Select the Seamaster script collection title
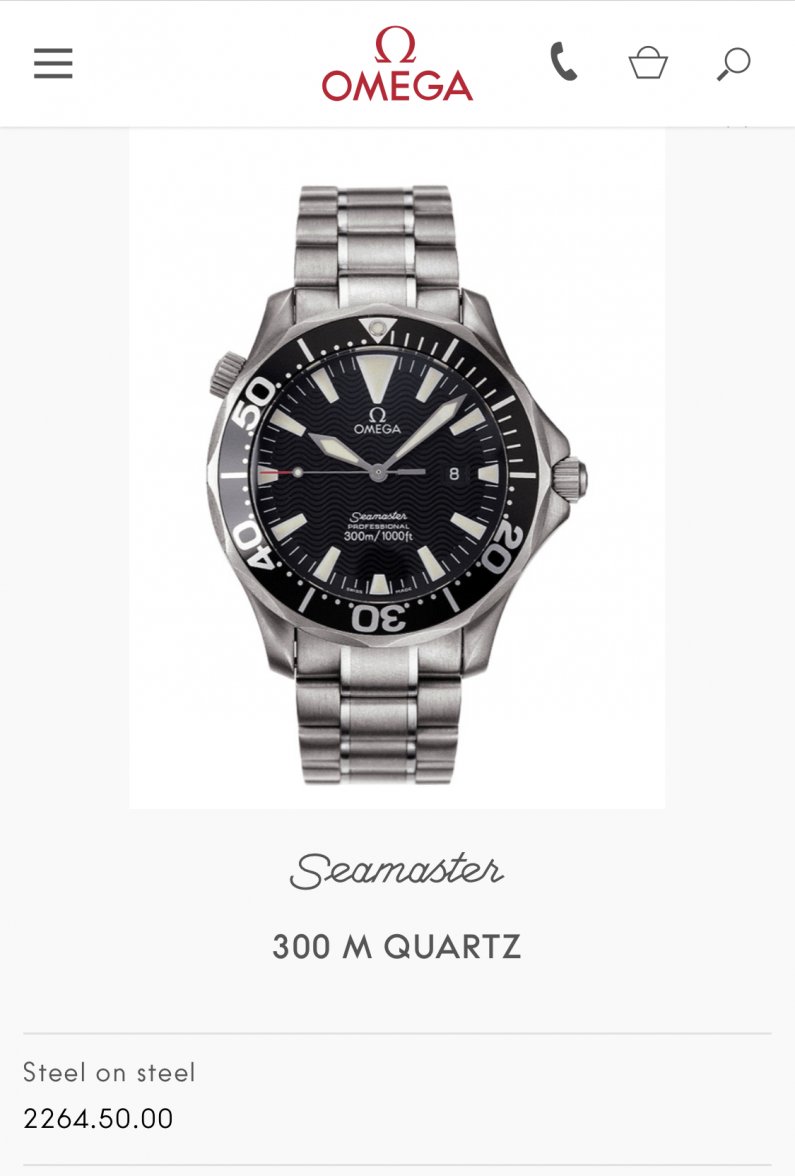795x1176 pixels. [x=397, y=870]
